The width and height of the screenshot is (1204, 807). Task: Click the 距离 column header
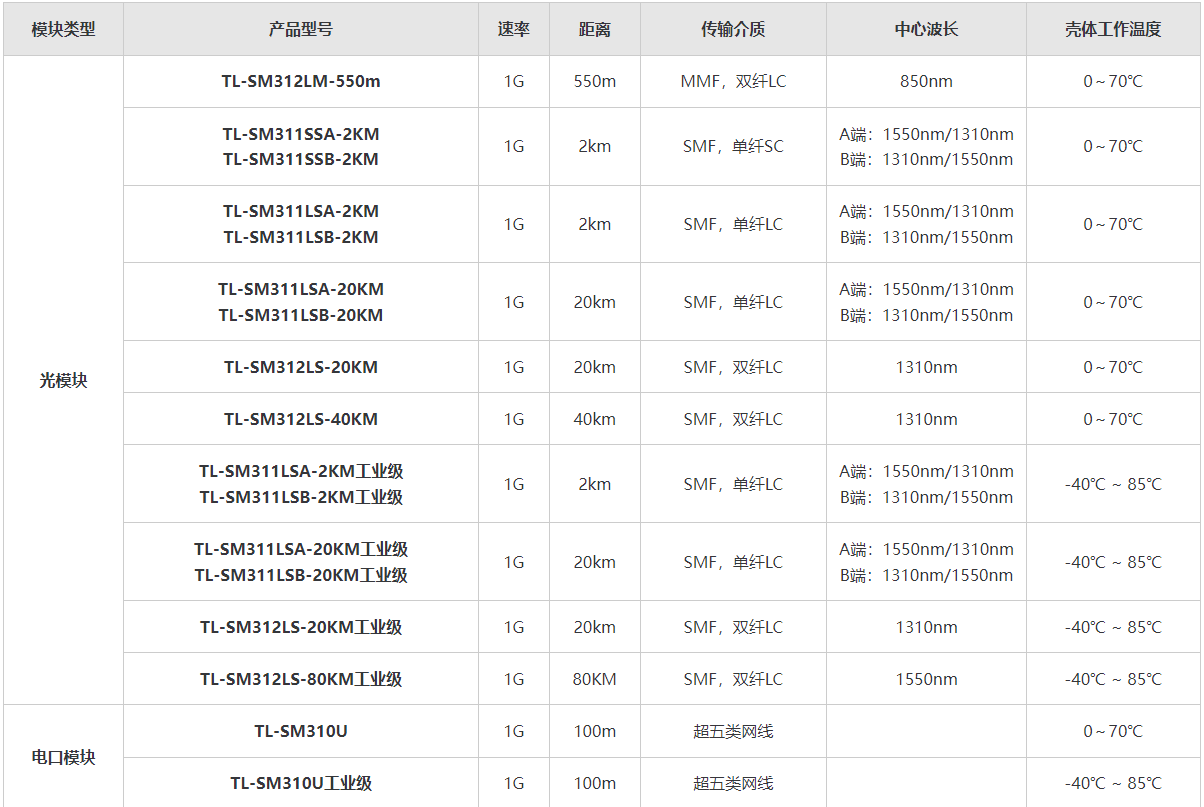(x=594, y=29)
